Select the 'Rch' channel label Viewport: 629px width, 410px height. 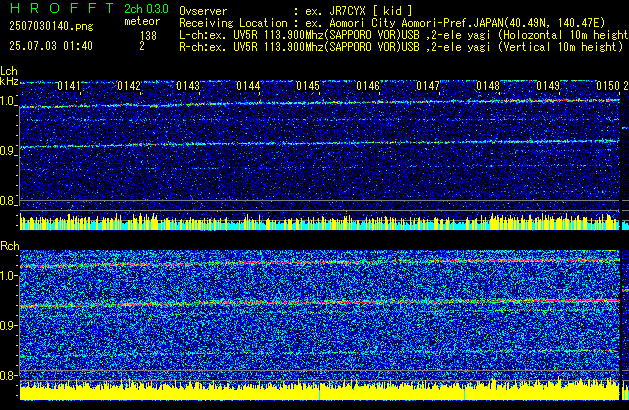click(x=10, y=246)
